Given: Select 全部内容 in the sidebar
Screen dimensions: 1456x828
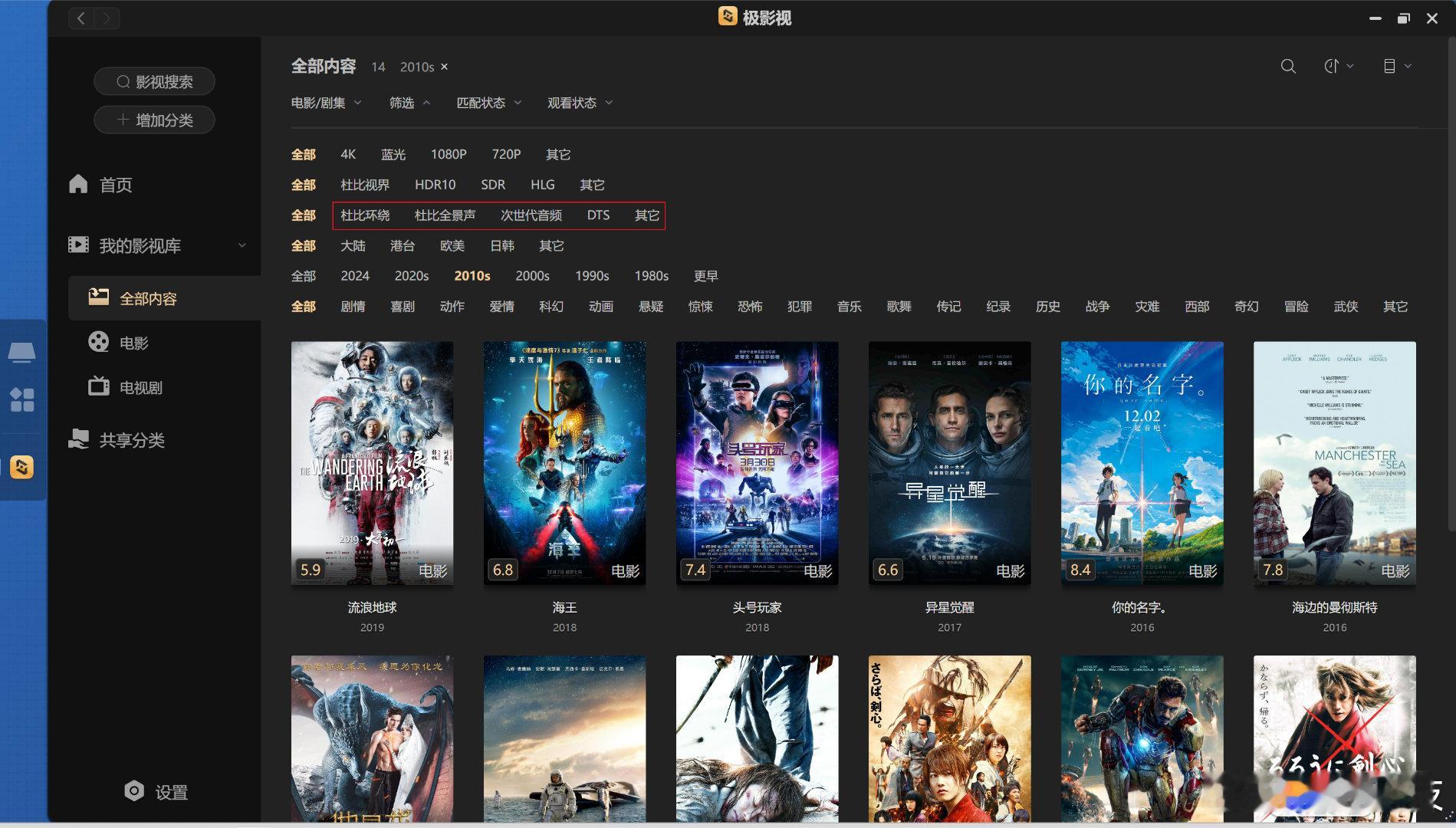Looking at the screenshot, I should click(164, 298).
